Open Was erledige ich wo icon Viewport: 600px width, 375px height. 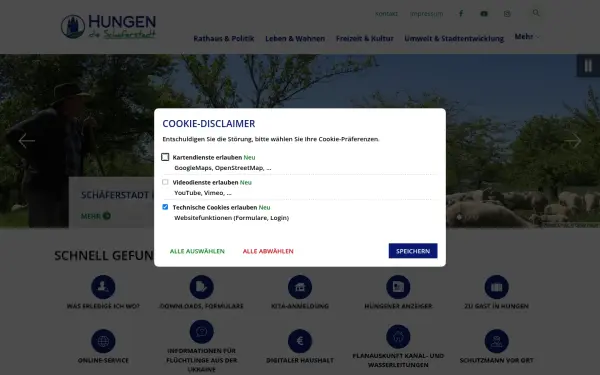(x=103, y=287)
